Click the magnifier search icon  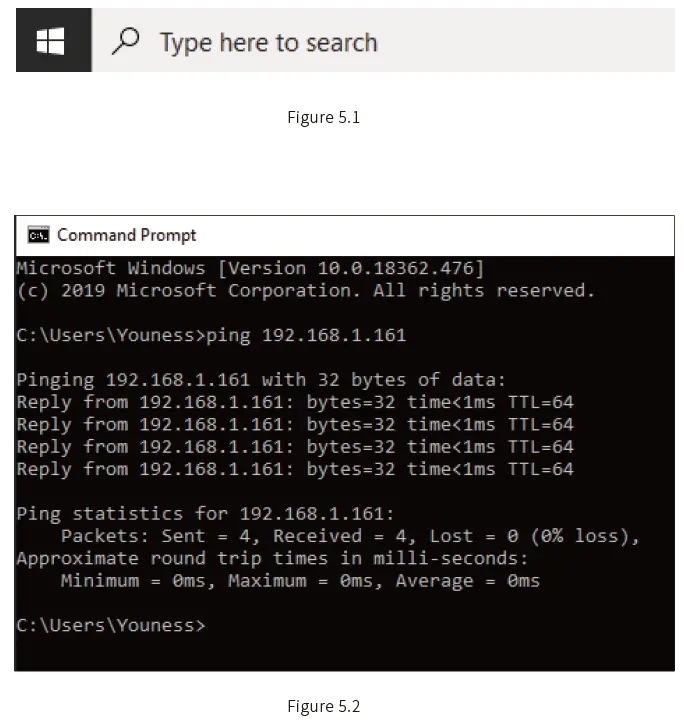point(125,42)
